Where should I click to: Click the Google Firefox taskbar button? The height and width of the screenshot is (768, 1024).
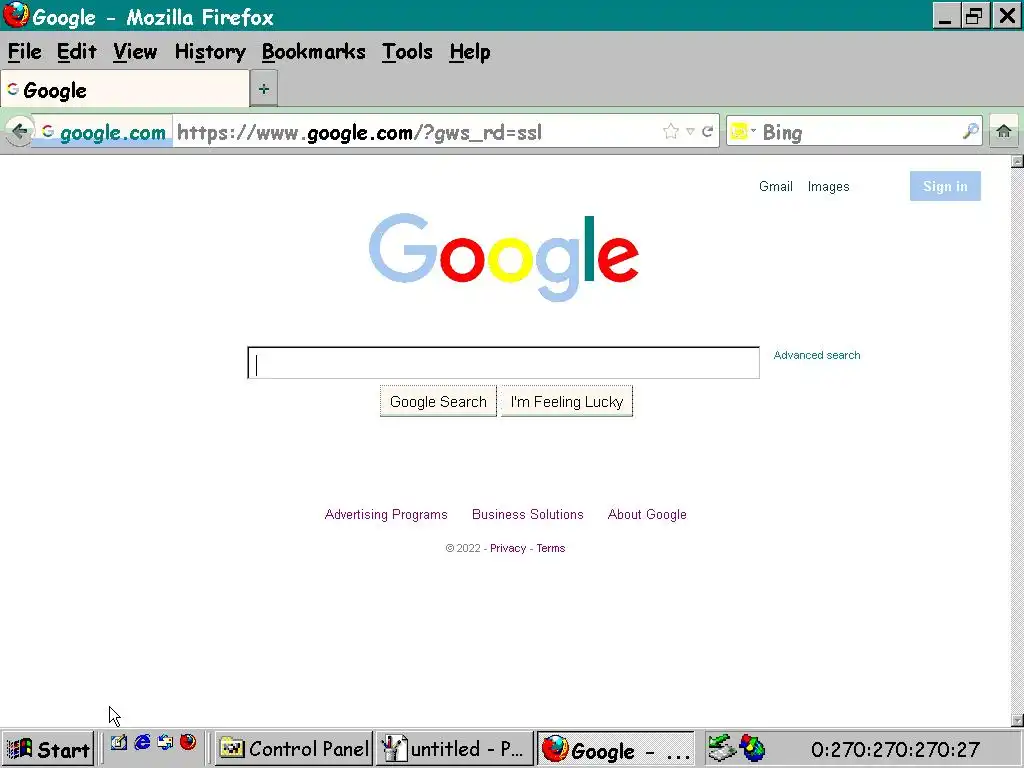tap(615, 749)
